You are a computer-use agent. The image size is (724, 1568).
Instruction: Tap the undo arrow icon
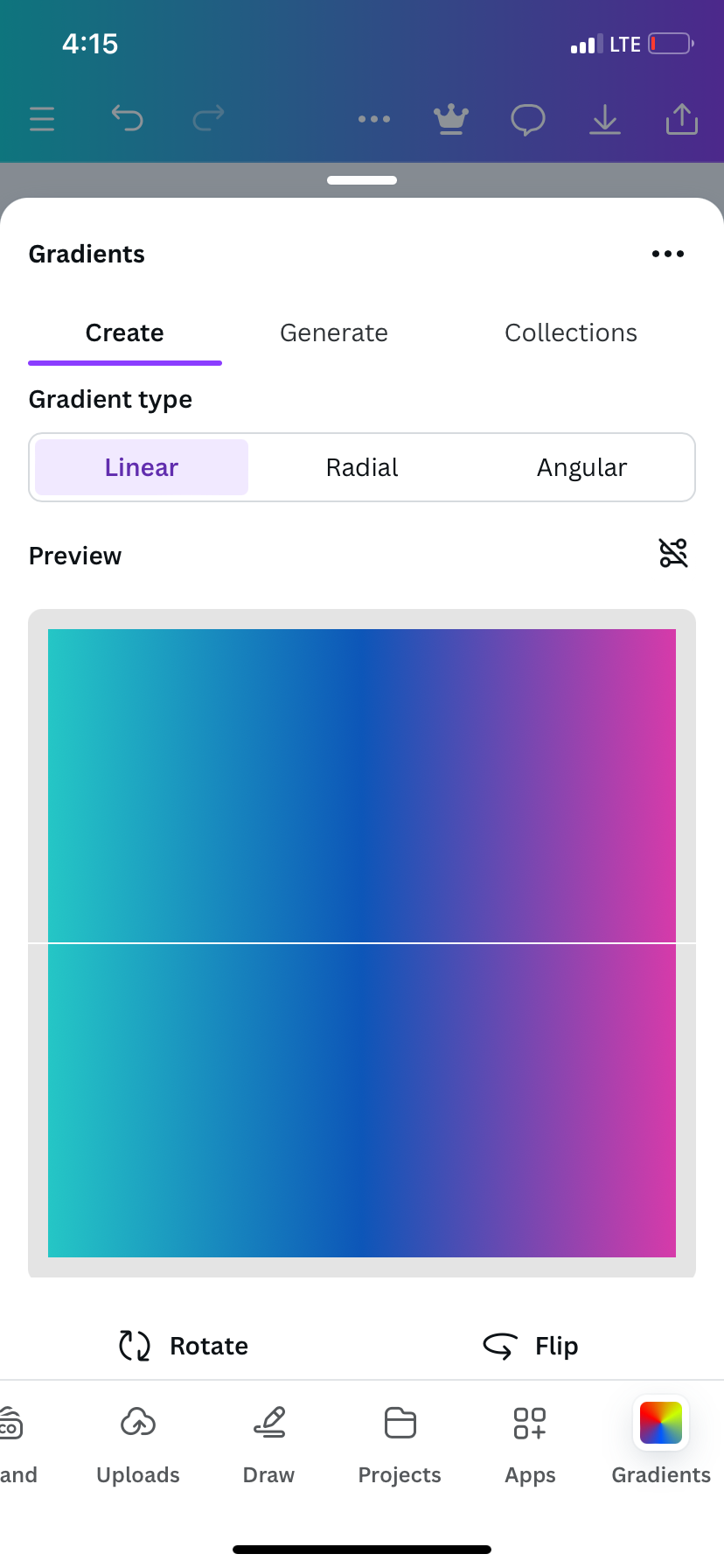(x=127, y=117)
